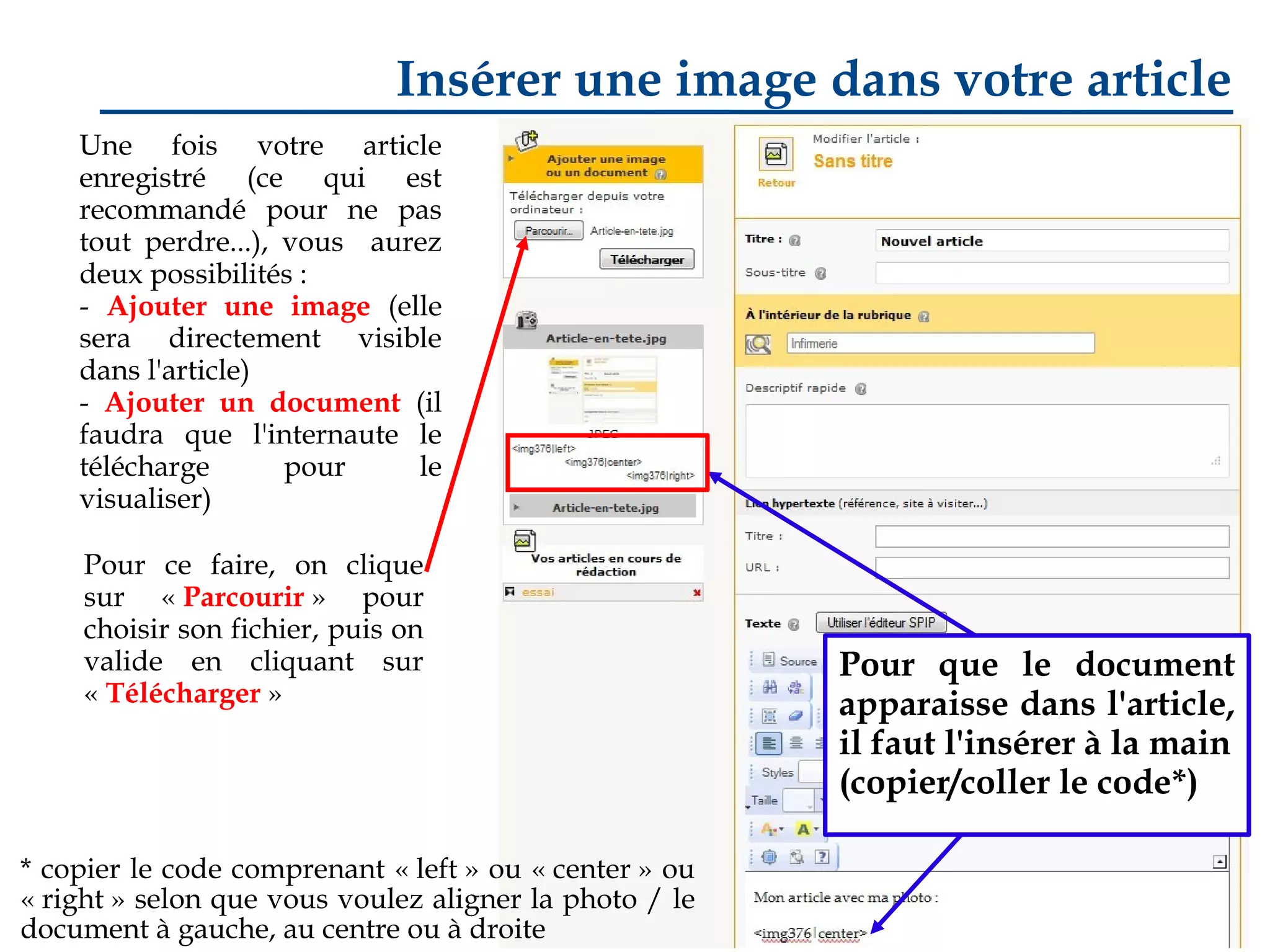Click the Replace text icon
The width and height of the screenshot is (1270, 952).
pyautogui.click(x=796, y=687)
